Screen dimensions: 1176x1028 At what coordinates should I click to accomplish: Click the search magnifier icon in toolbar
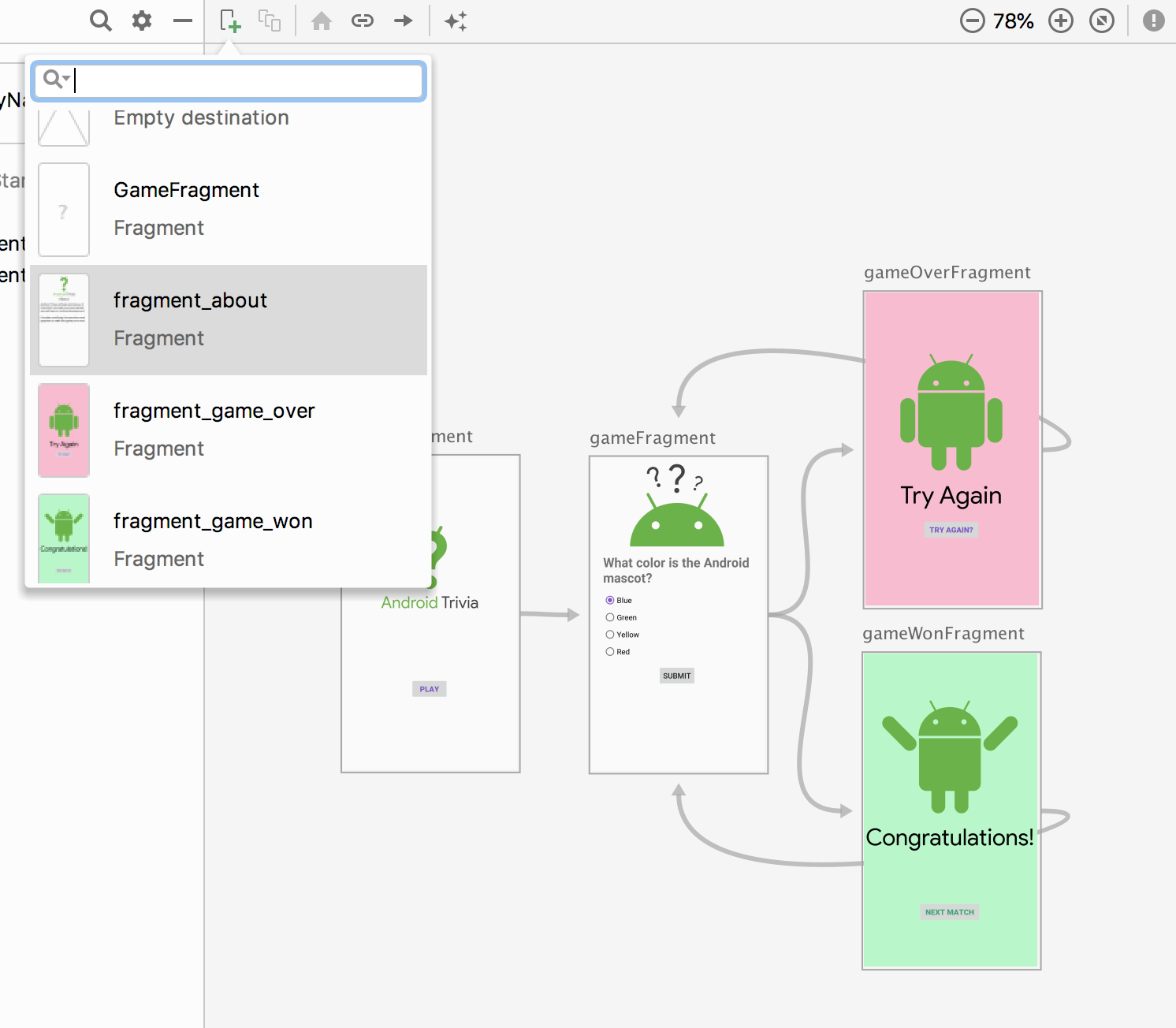[x=100, y=20]
